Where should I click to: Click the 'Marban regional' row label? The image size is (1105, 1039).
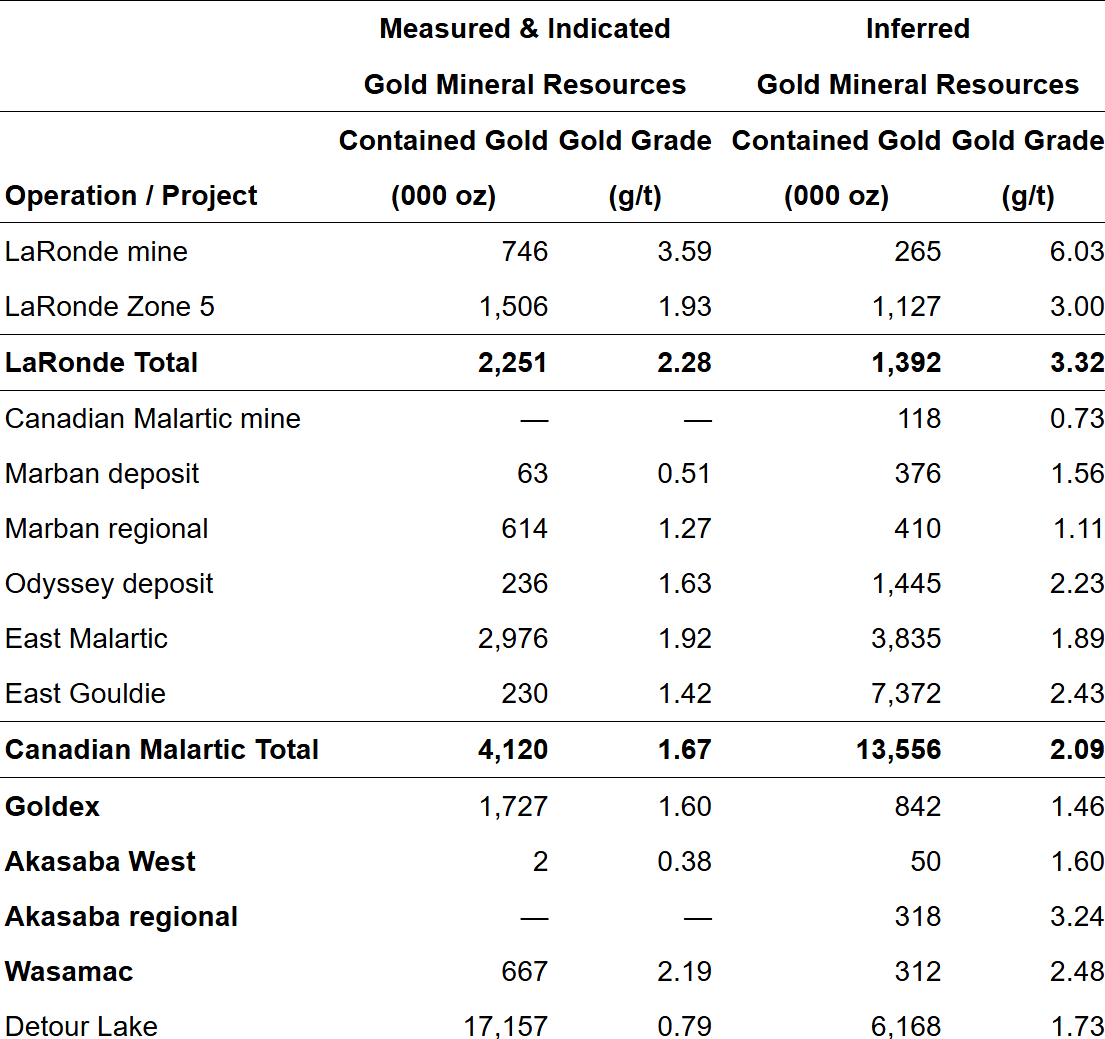106,528
